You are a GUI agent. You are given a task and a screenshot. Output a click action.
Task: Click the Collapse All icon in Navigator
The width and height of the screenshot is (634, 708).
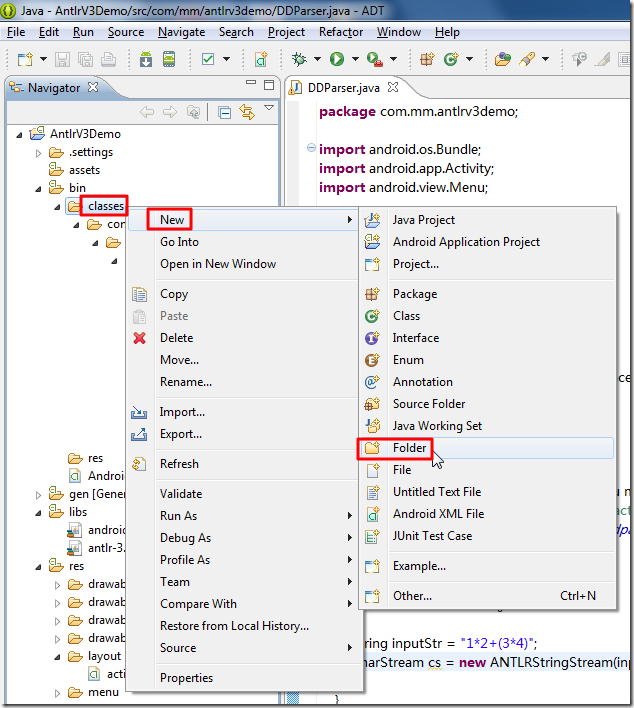[x=224, y=112]
